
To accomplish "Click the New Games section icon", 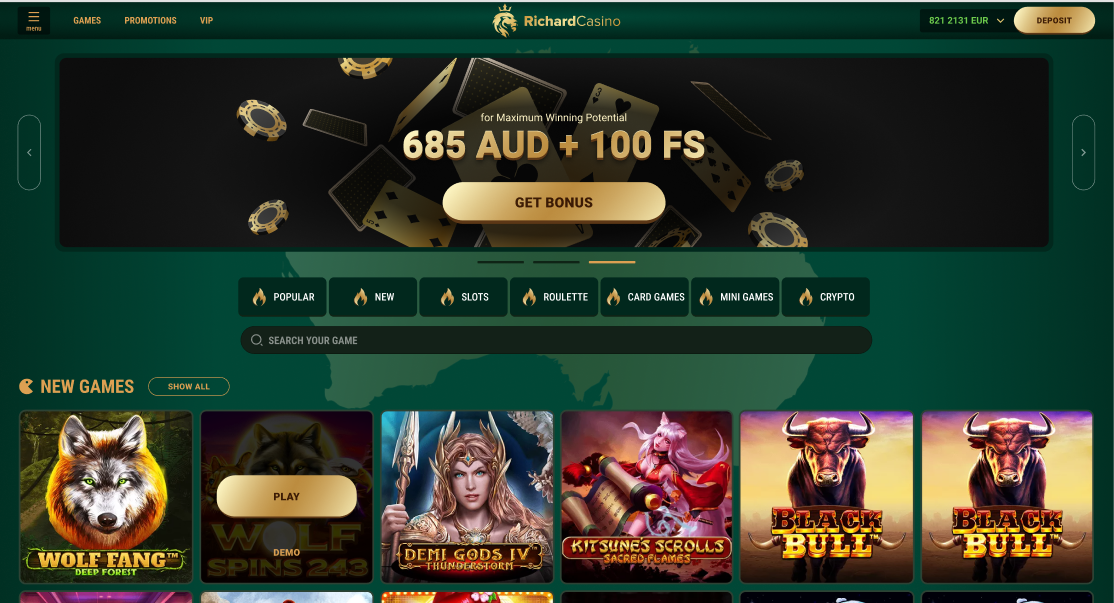I will tap(26, 386).
